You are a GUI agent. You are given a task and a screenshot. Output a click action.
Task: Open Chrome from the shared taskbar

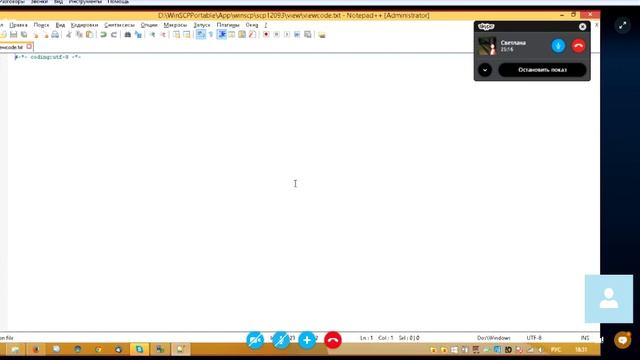click(98, 349)
